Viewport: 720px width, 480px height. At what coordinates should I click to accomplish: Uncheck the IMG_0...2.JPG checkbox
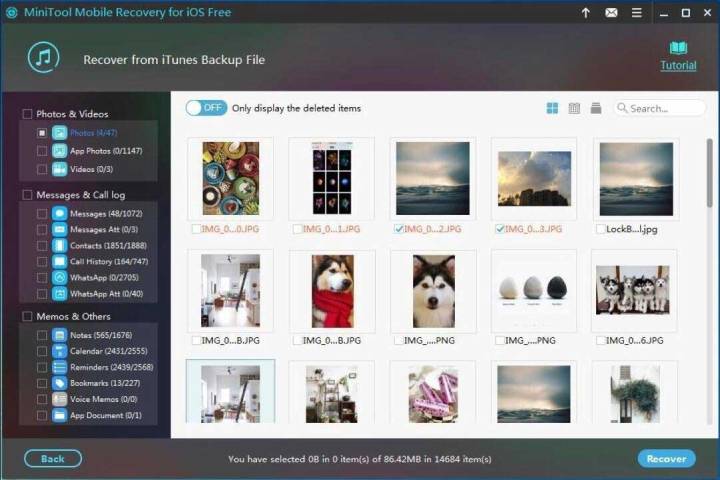(399, 229)
